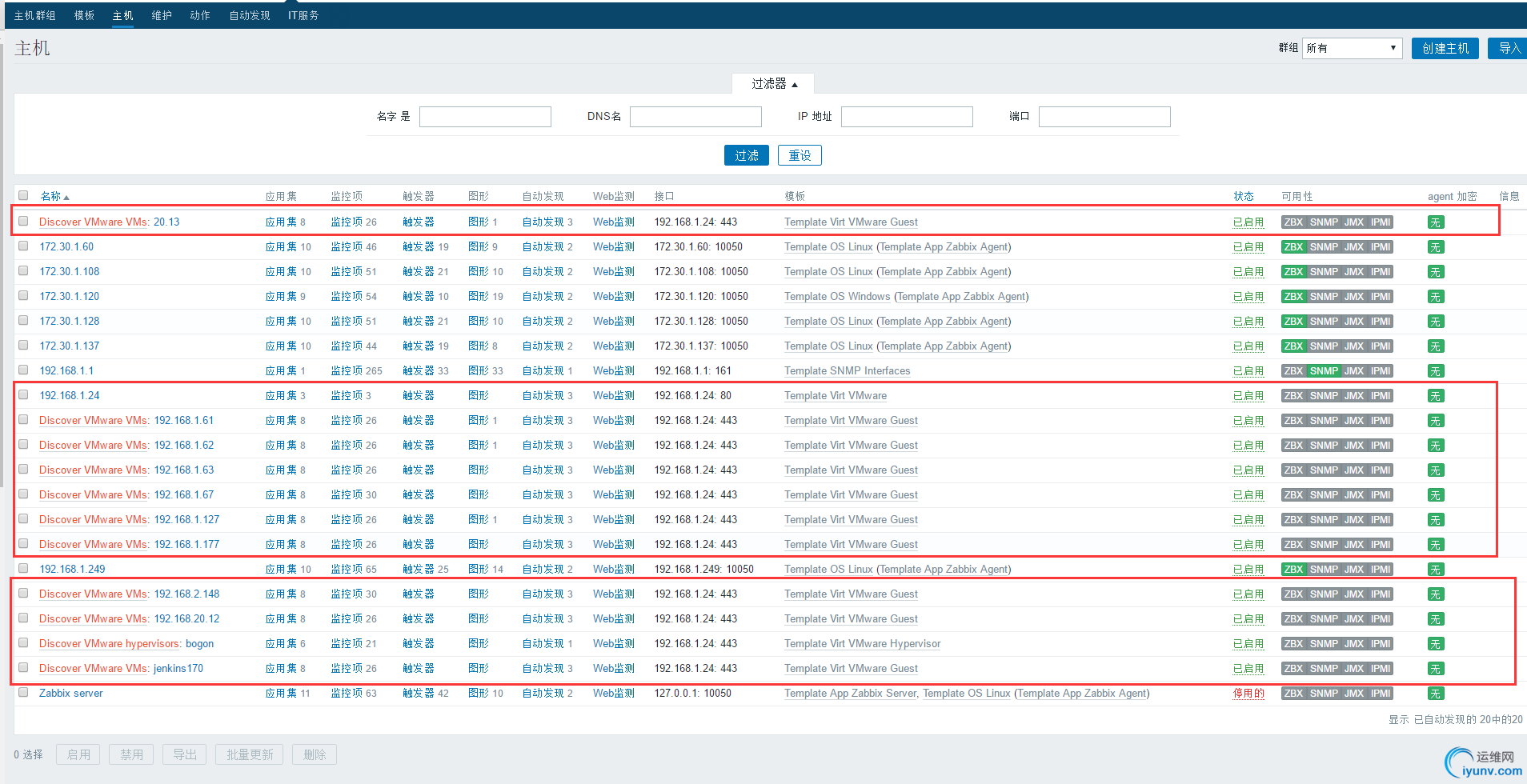Viewport: 1527px width, 784px height.
Task: Select checkbox for host 192.168.1.249
Action: click(23, 568)
